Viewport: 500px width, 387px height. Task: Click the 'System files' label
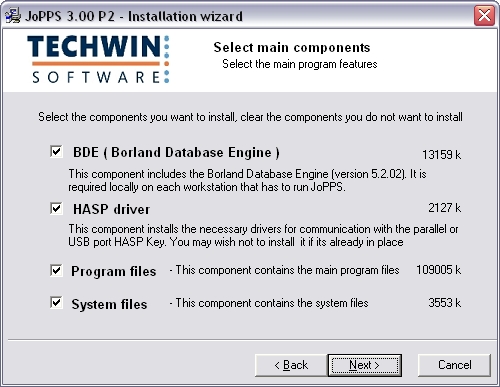(109, 304)
